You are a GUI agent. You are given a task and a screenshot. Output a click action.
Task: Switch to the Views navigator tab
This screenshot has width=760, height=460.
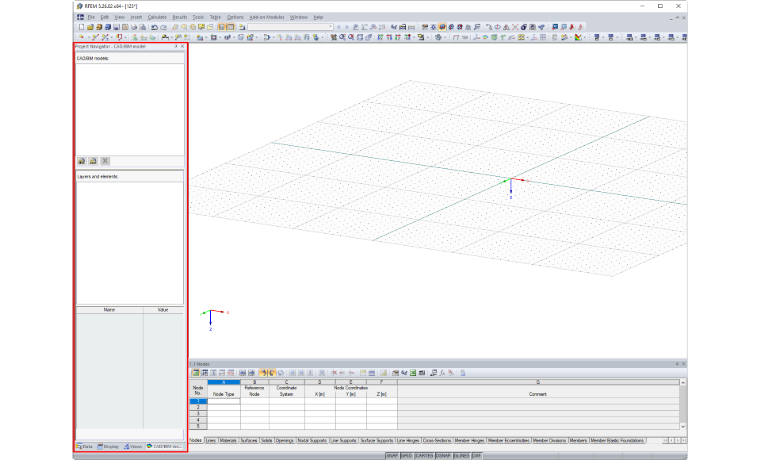coord(133,446)
